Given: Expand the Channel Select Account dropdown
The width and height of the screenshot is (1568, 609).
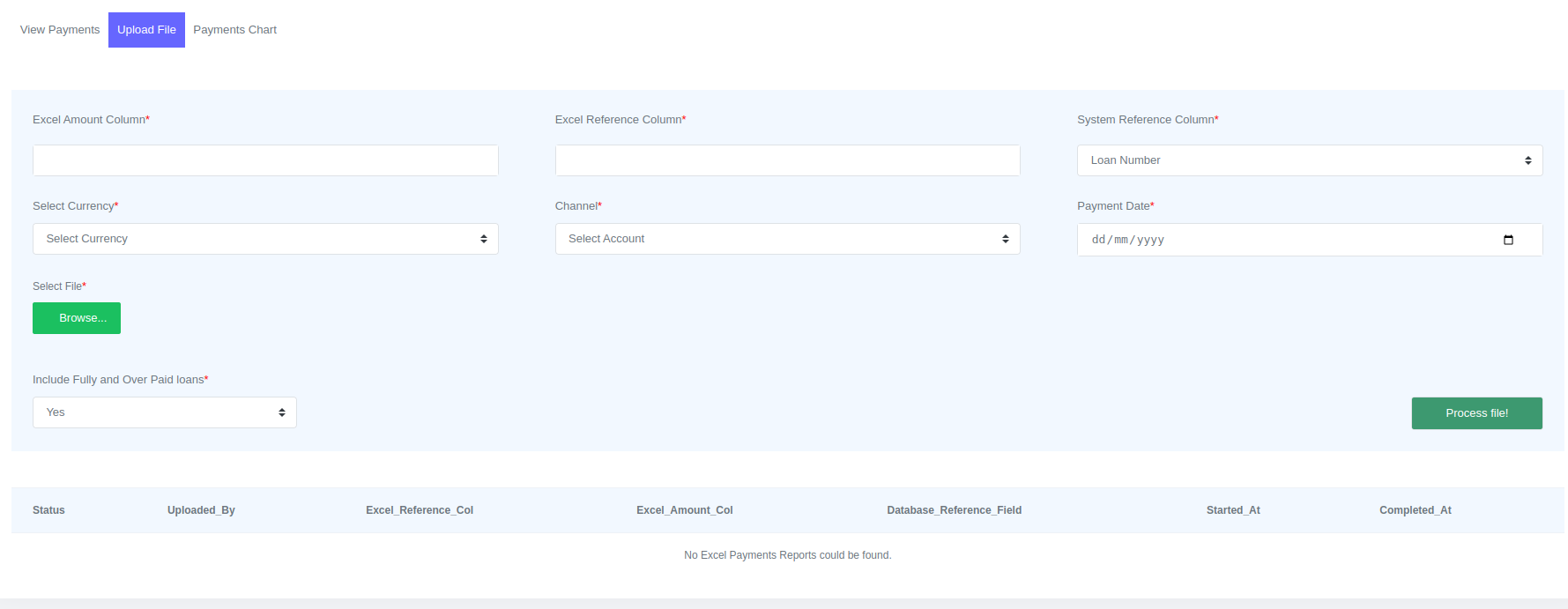Looking at the screenshot, I should [787, 239].
